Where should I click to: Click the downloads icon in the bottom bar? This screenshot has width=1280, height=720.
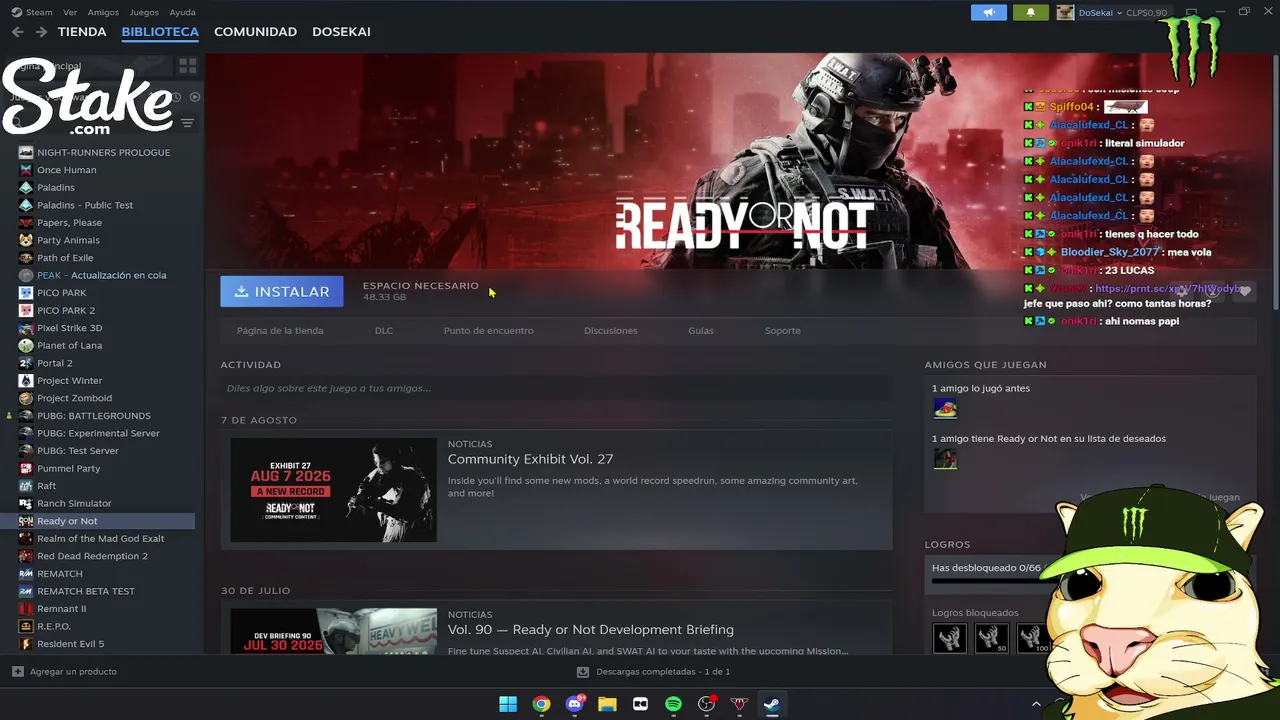tap(583, 672)
